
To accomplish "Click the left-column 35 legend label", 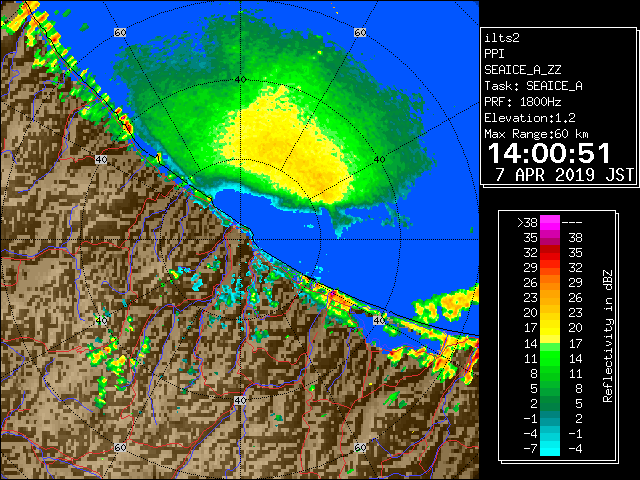I will point(530,238).
